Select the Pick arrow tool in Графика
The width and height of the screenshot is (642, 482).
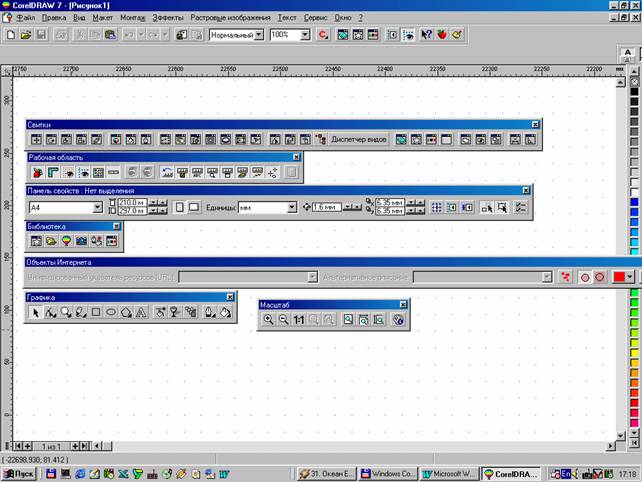pyautogui.click(x=36, y=312)
